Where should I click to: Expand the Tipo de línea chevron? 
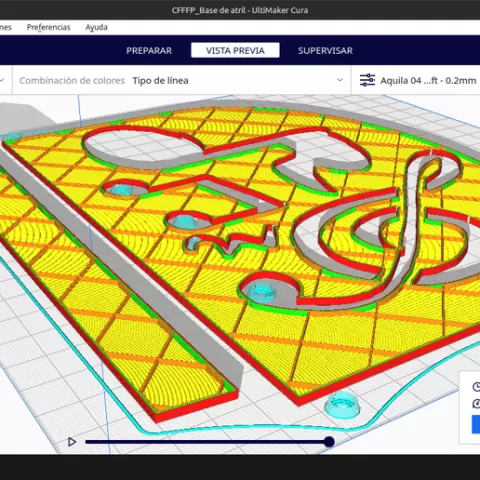pos(340,80)
